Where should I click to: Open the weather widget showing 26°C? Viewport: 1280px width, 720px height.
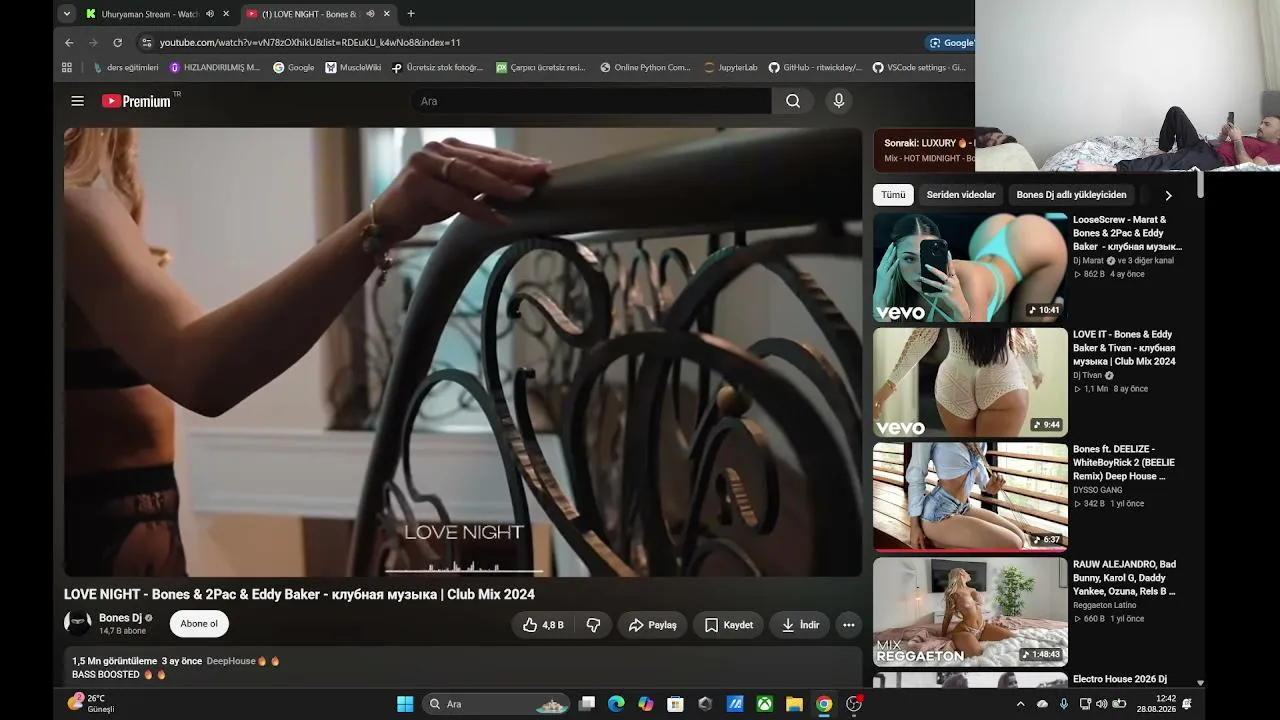click(90, 704)
